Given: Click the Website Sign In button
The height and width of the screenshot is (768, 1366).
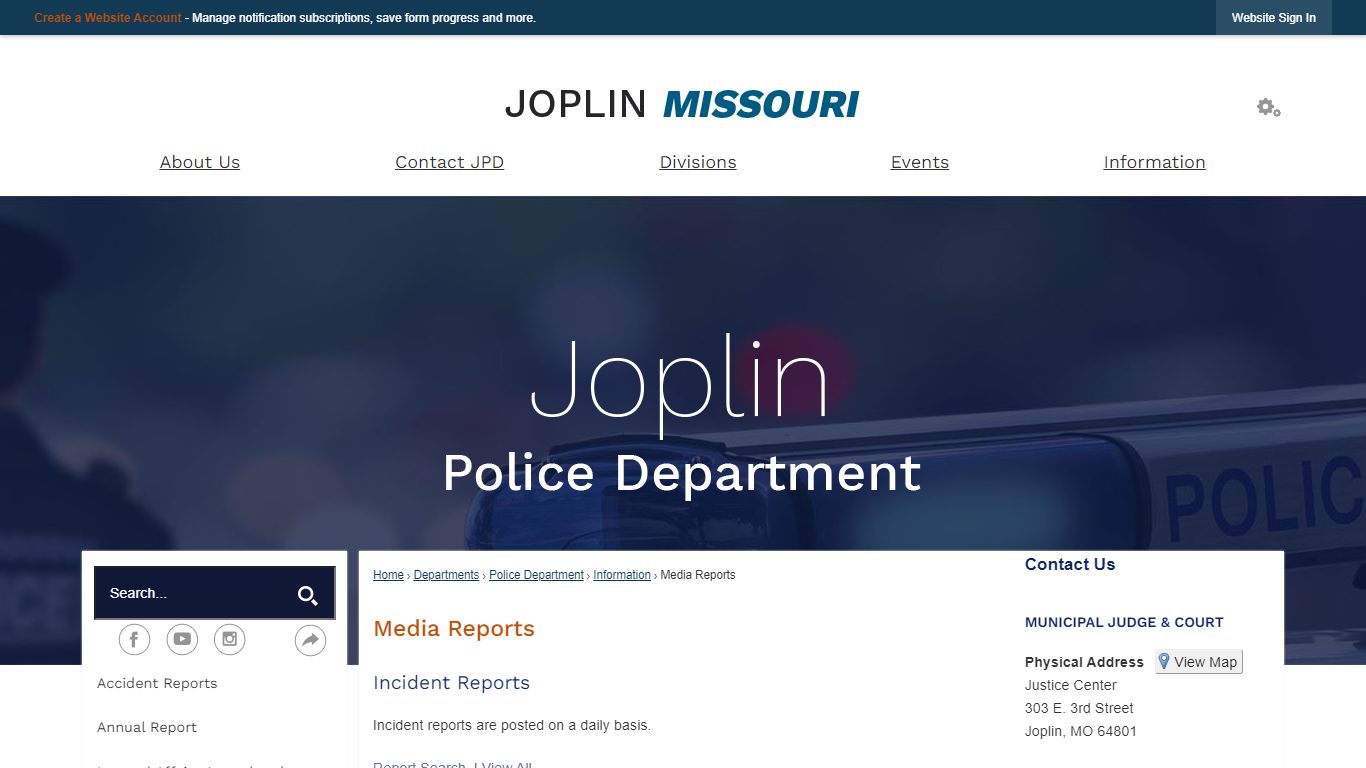Looking at the screenshot, I should 1273,18.
